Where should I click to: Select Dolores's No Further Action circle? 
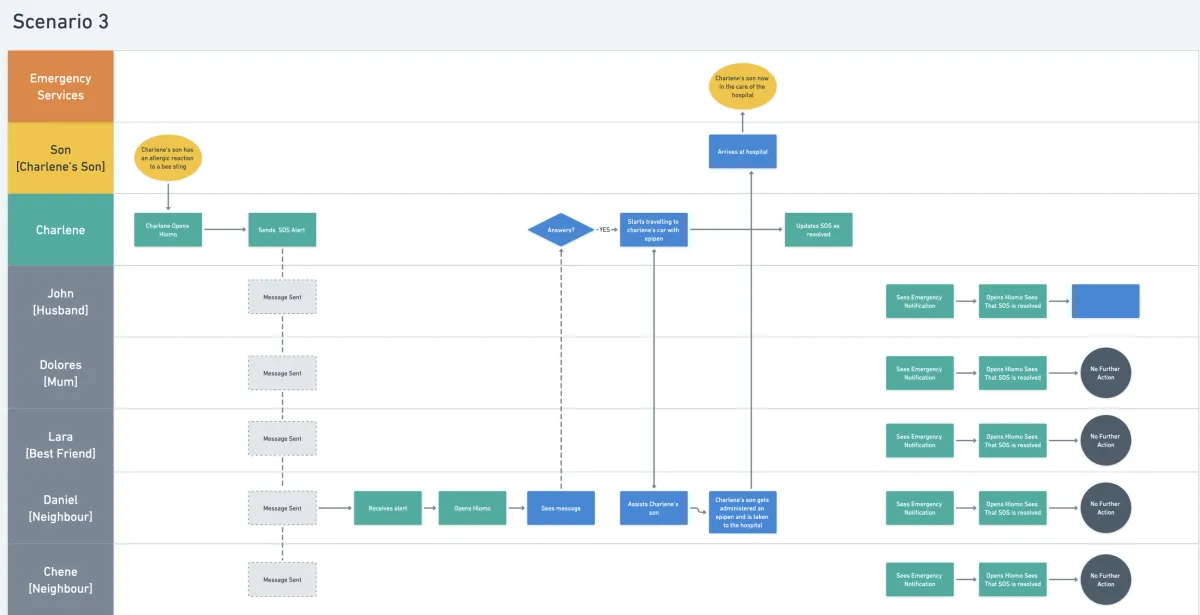[x=1105, y=373]
